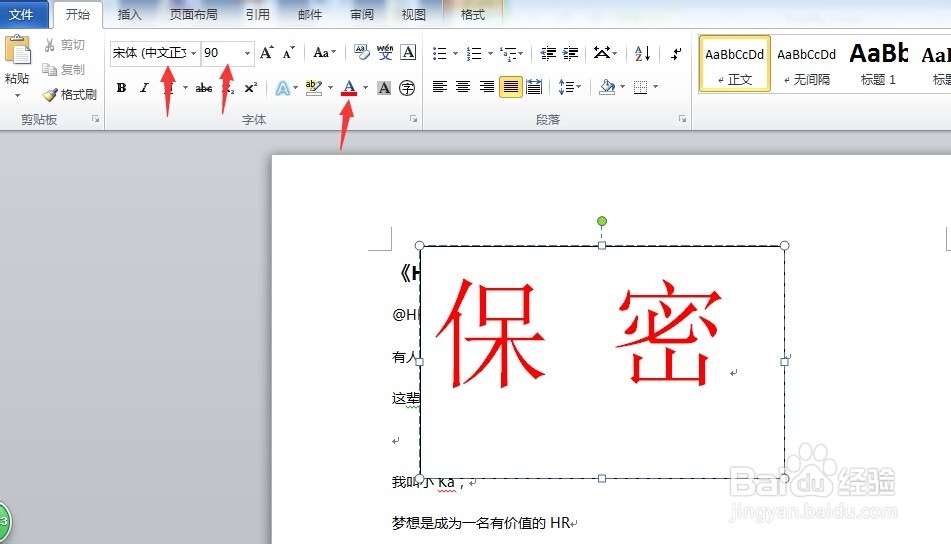Image resolution: width=951 pixels, height=544 pixels.
Task: Apply the 正文 style
Action: 734,64
